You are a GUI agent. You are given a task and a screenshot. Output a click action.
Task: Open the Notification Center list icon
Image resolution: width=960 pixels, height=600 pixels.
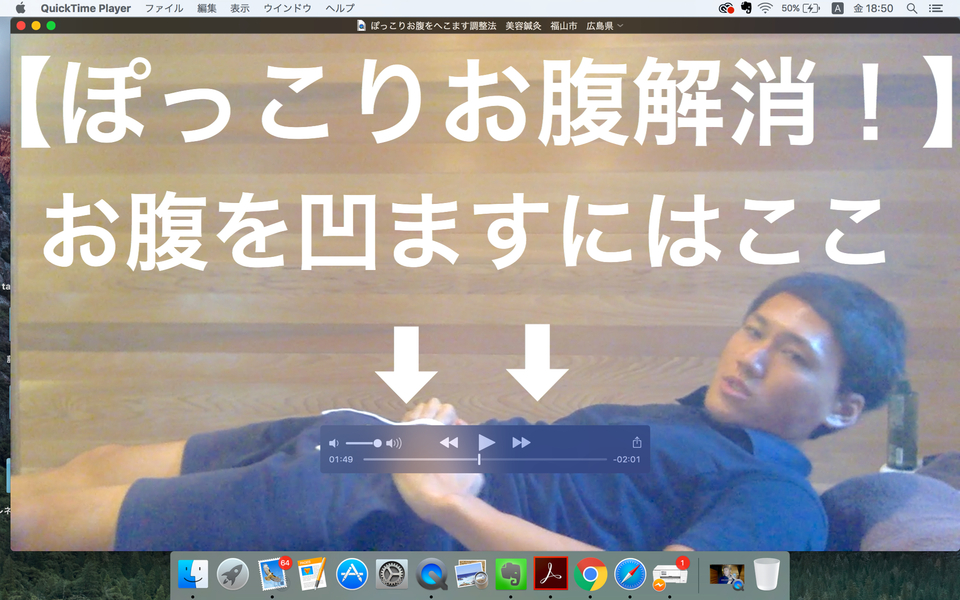(x=936, y=8)
